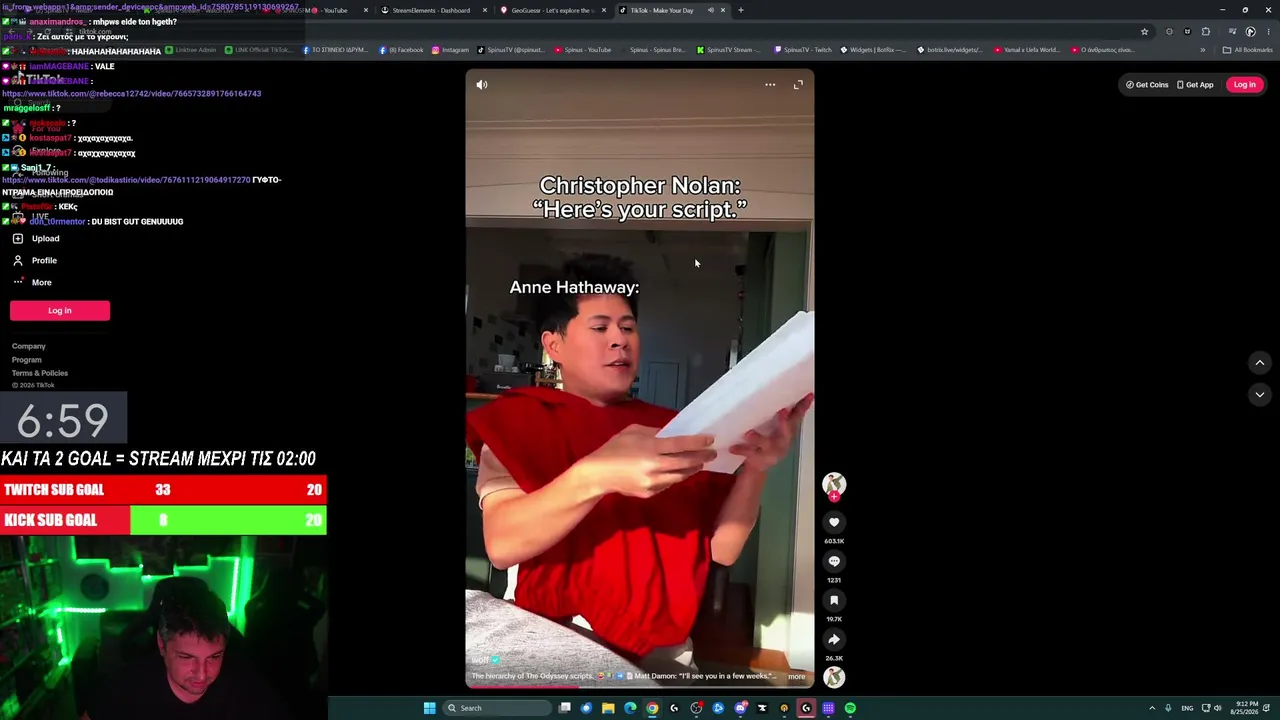Open the Instagram bookmark

[x=450, y=50]
